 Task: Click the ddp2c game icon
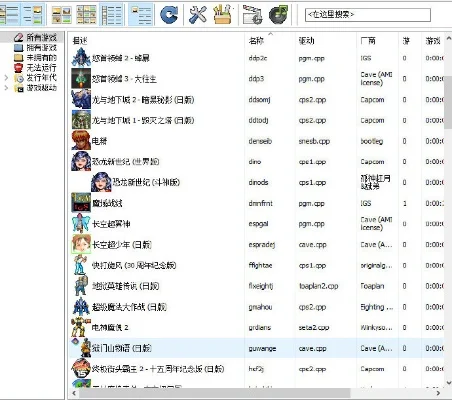tap(81, 57)
